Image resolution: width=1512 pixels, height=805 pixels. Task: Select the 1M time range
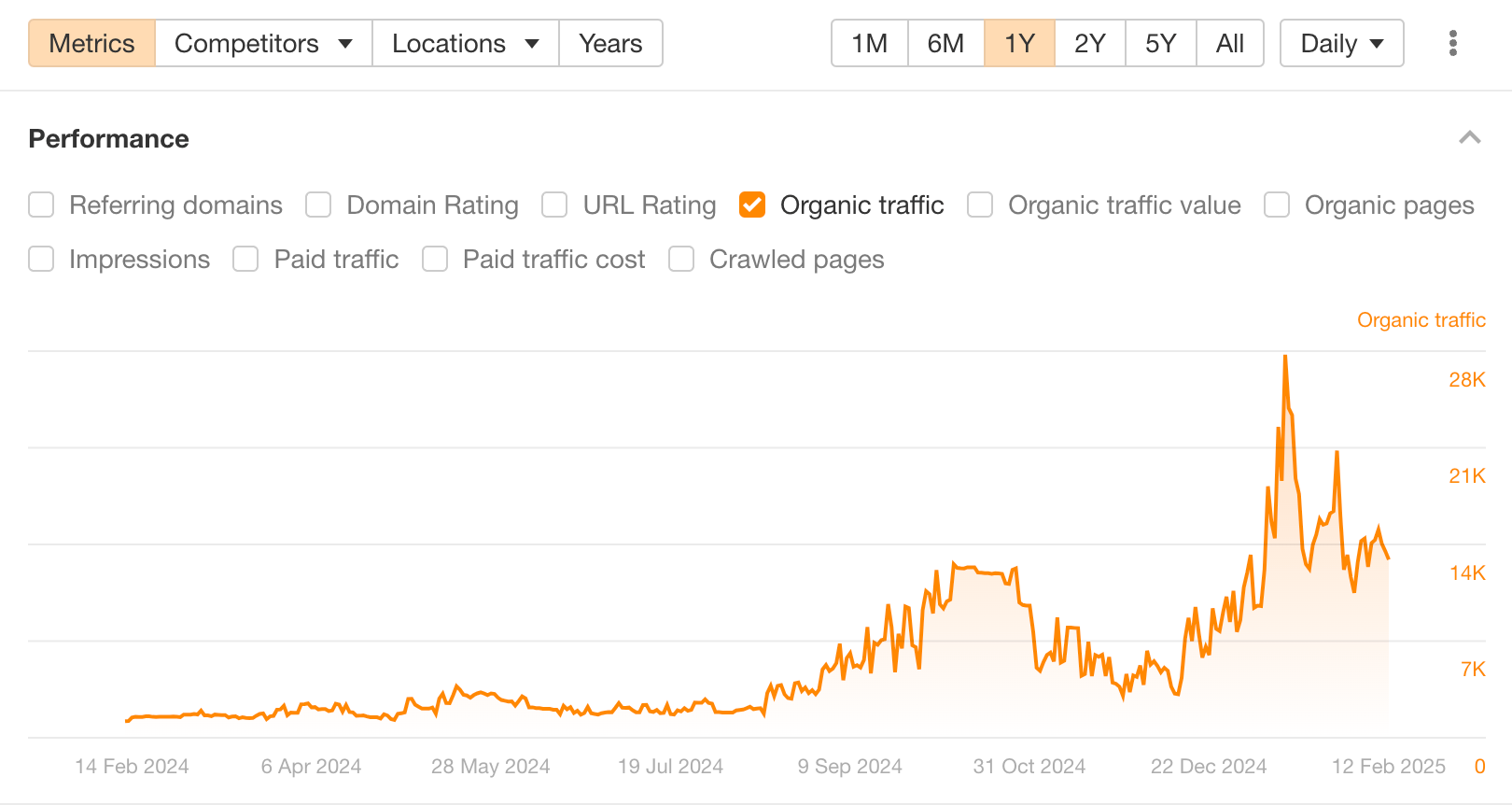click(x=870, y=43)
